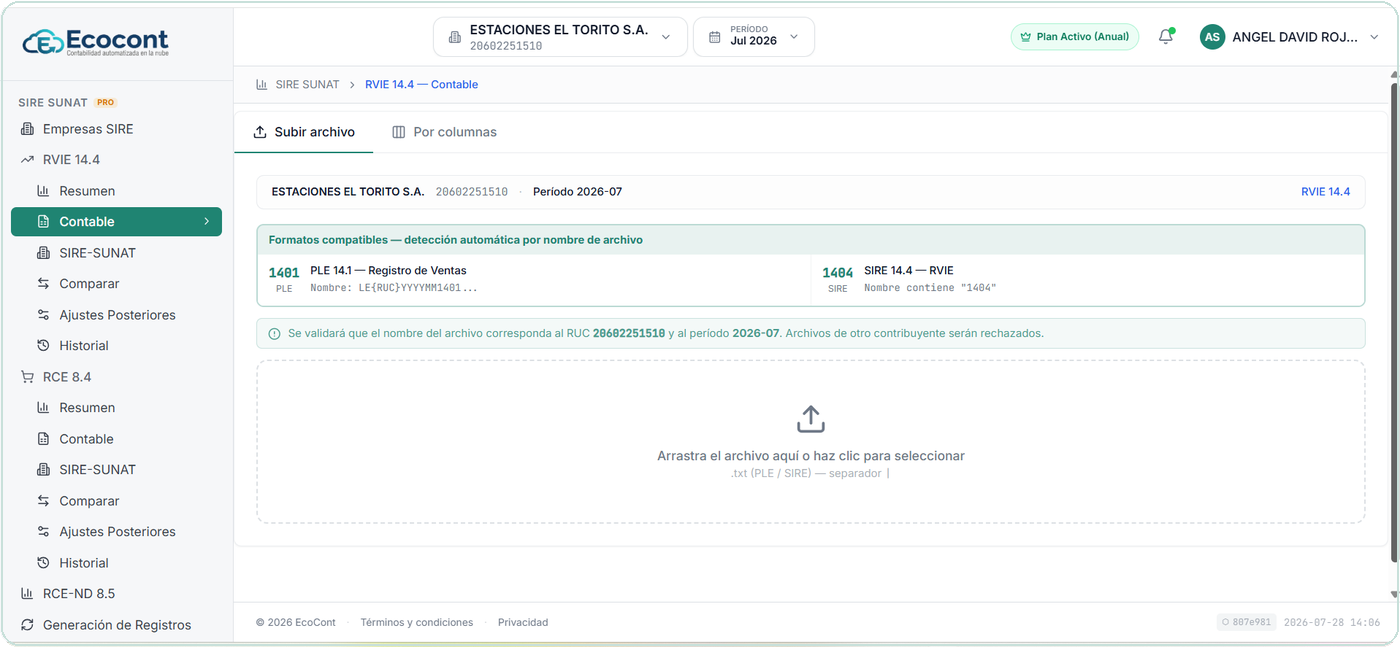Viewport: 1400px width, 647px height.
Task: Click the RCE-ND 8.5 bar chart icon
Action: point(27,594)
